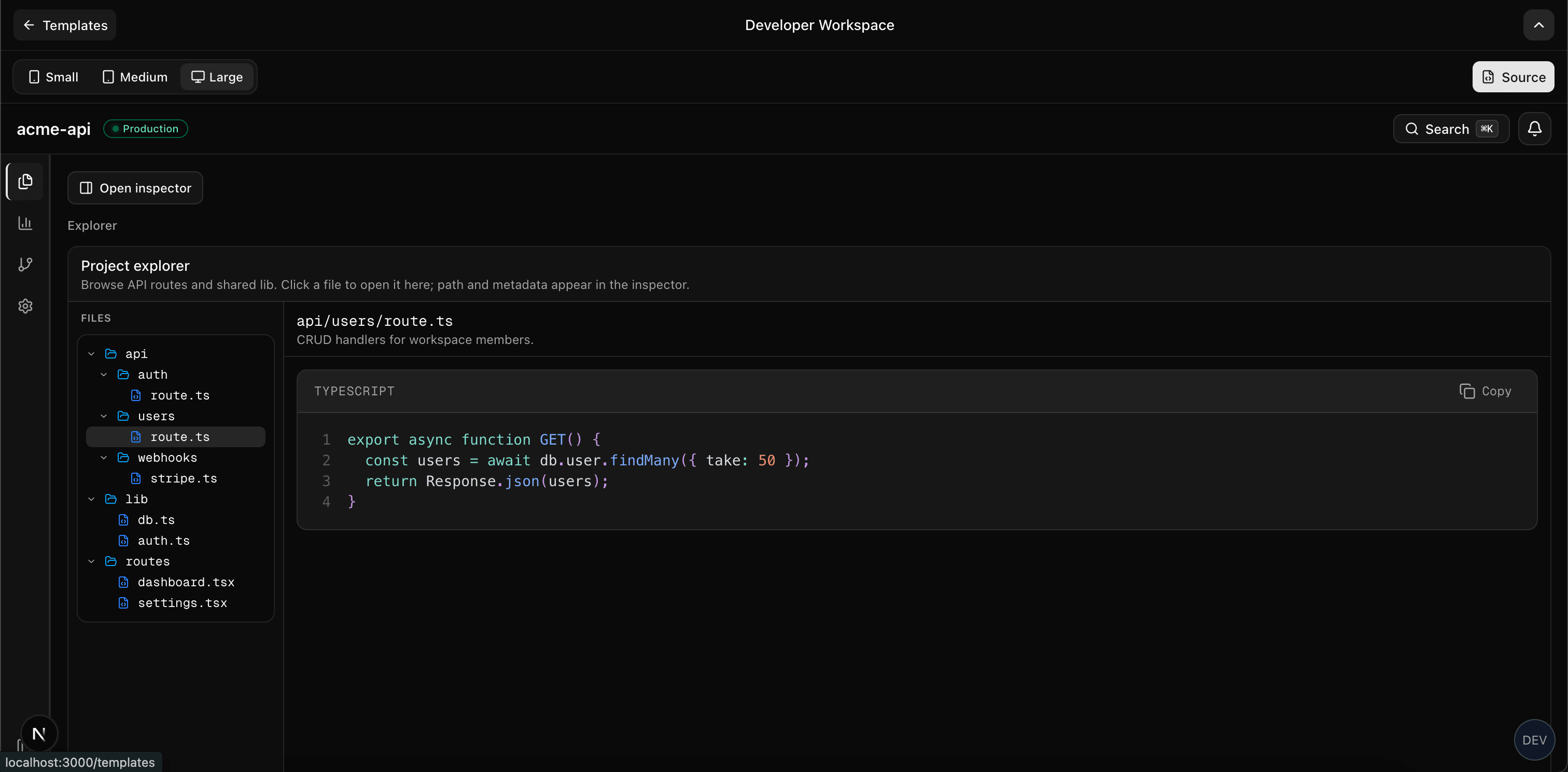Collapse the routes folder chevron
1568x772 pixels.
(x=91, y=561)
